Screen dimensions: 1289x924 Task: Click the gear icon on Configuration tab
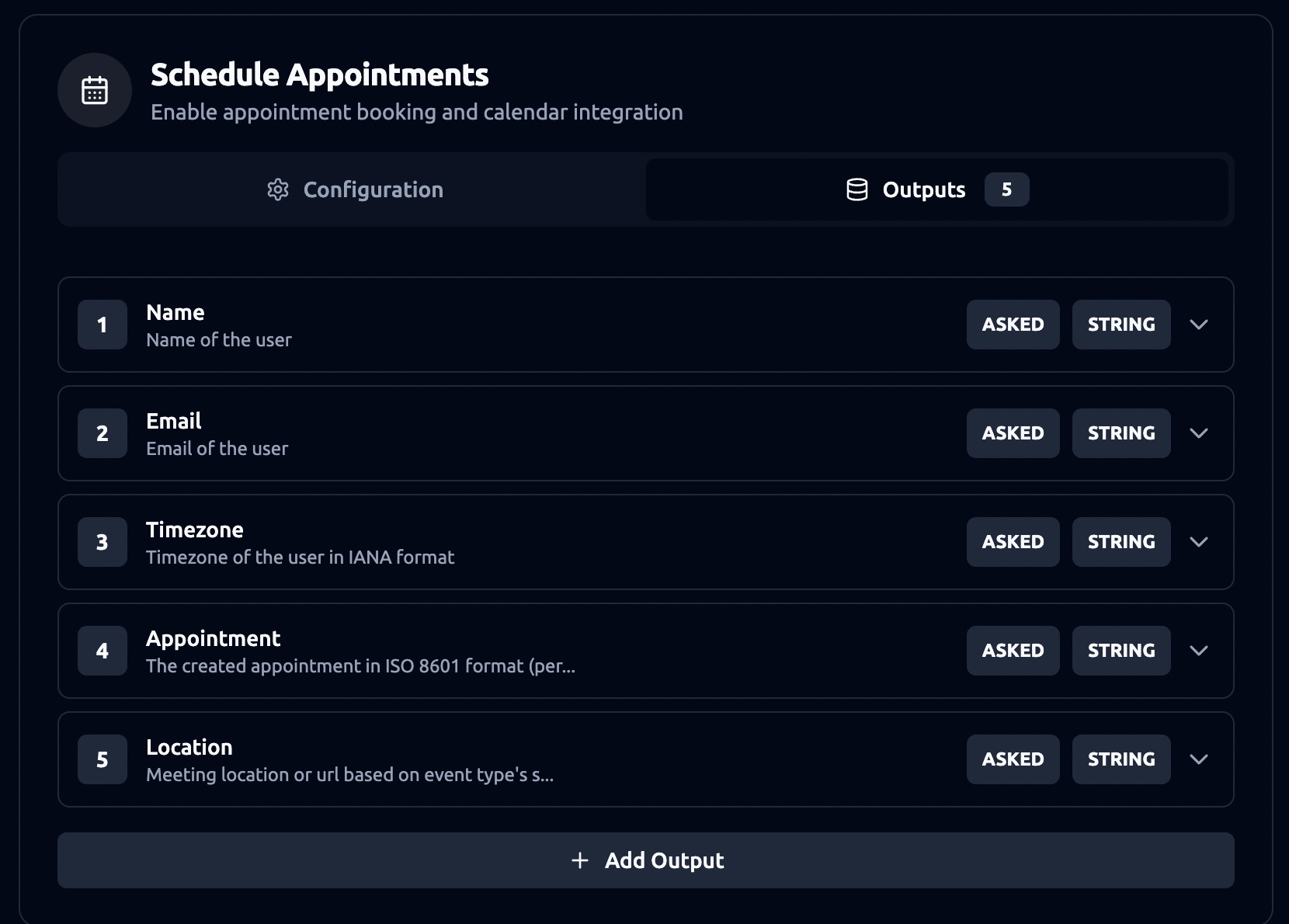coord(278,189)
